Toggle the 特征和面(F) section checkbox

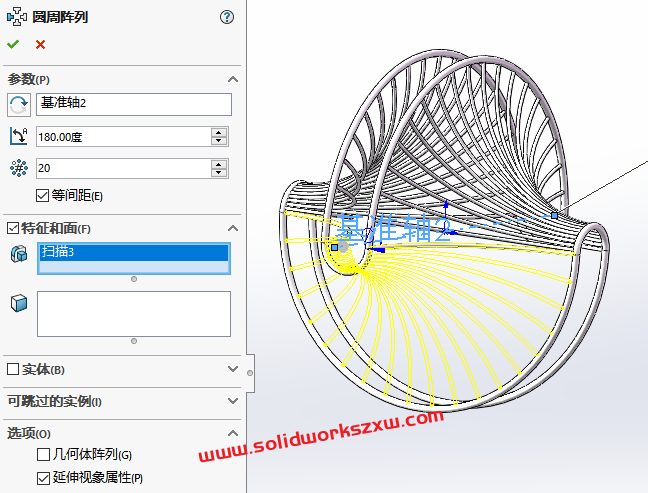pos(13,228)
